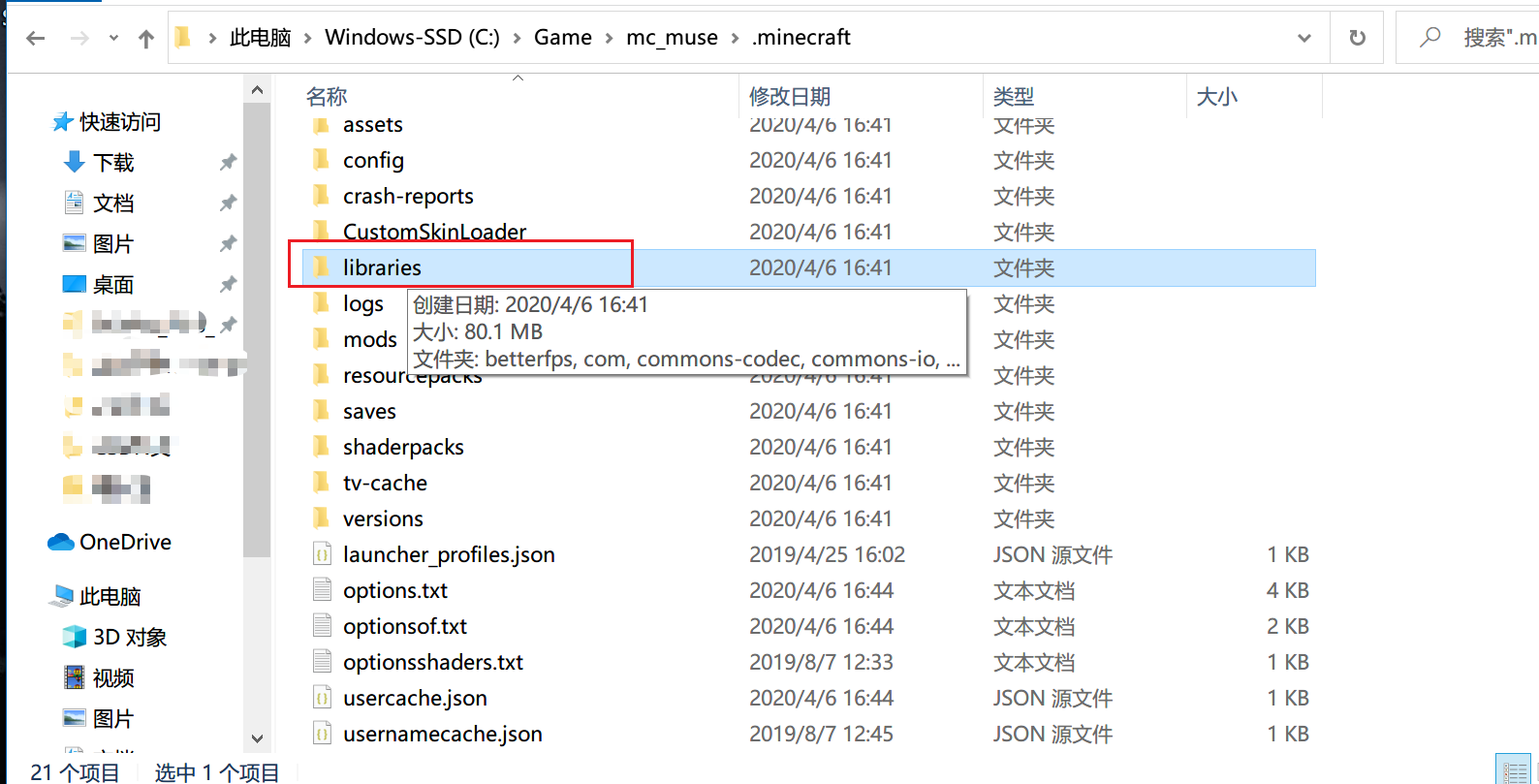The width and height of the screenshot is (1539, 784).
Task: Select the shaderpacks folder icon
Action: pos(322,446)
